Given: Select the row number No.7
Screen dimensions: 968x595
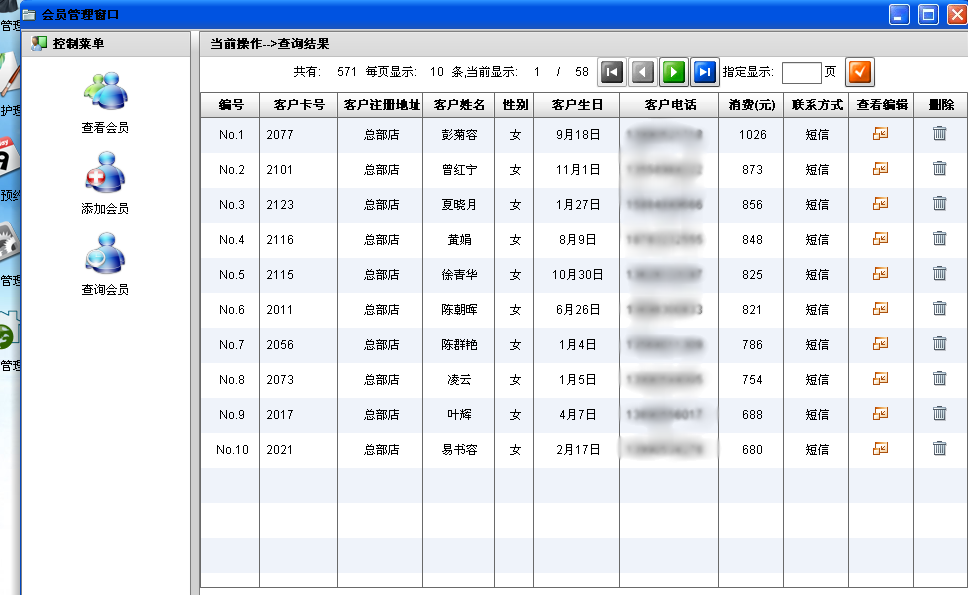Looking at the screenshot, I should 230,345.
